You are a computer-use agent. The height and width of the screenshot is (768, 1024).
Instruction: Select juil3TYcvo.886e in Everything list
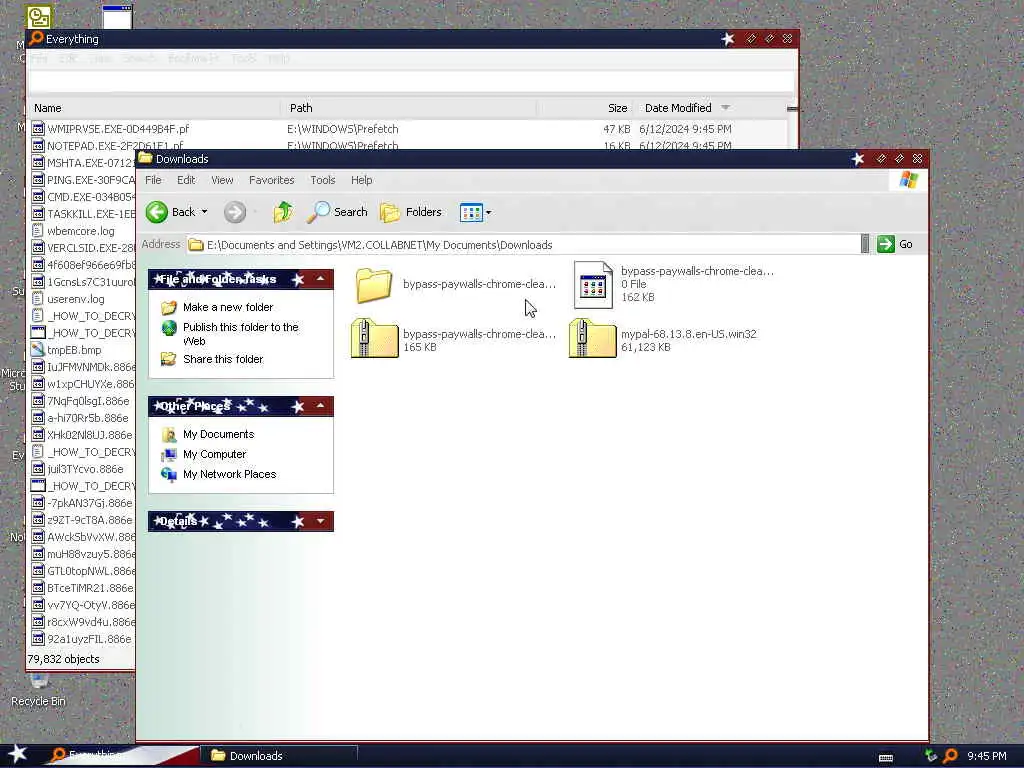85,469
